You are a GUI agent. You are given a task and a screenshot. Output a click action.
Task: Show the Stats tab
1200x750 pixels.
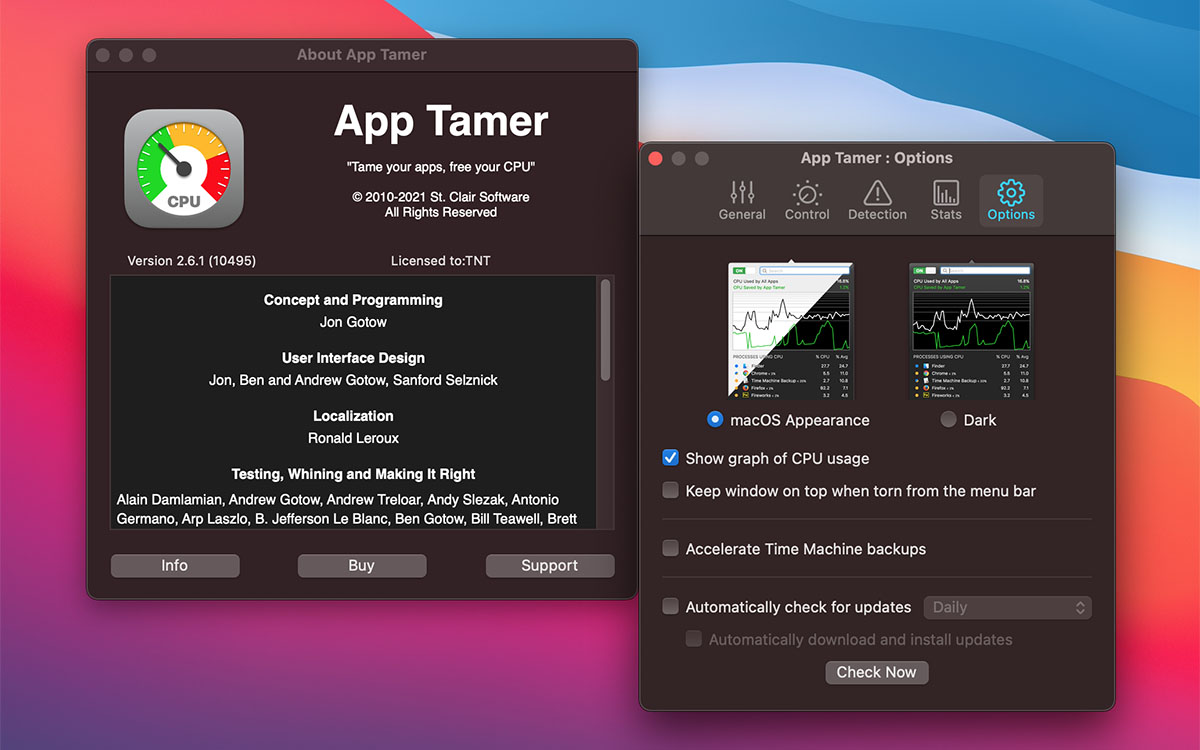click(x=946, y=200)
